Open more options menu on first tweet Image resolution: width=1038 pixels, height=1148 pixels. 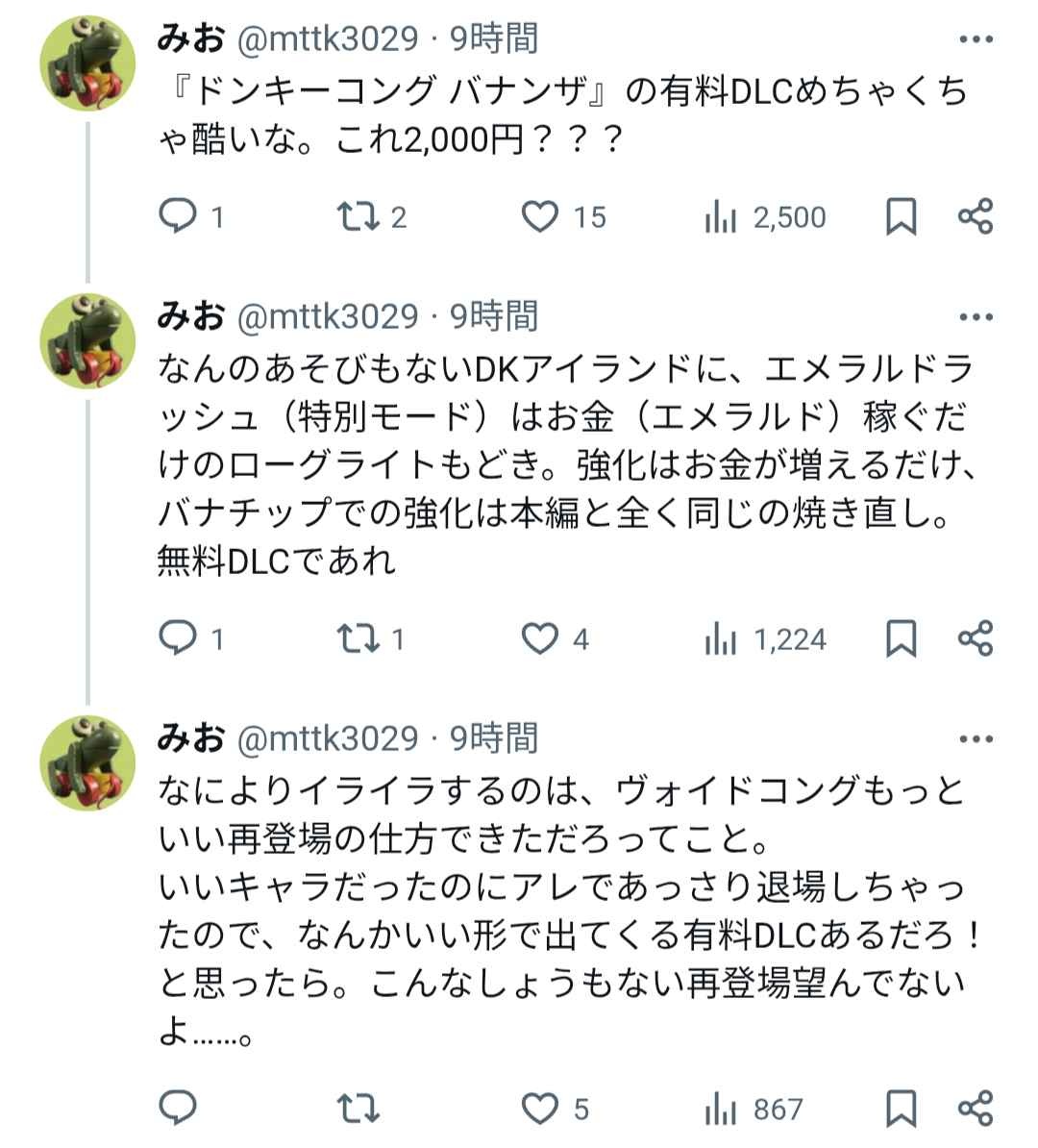coord(976,39)
